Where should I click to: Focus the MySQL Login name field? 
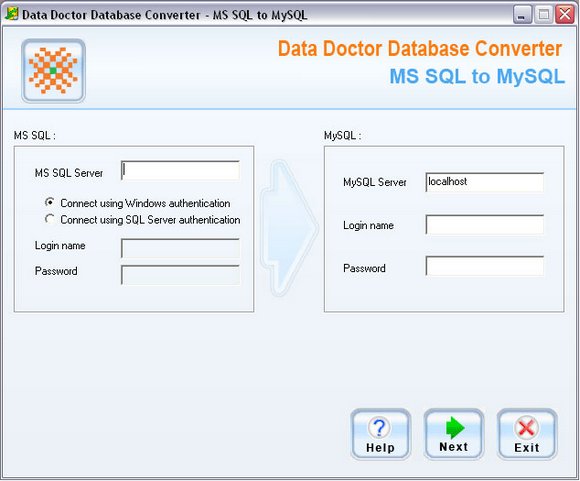pyautogui.click(x=485, y=225)
